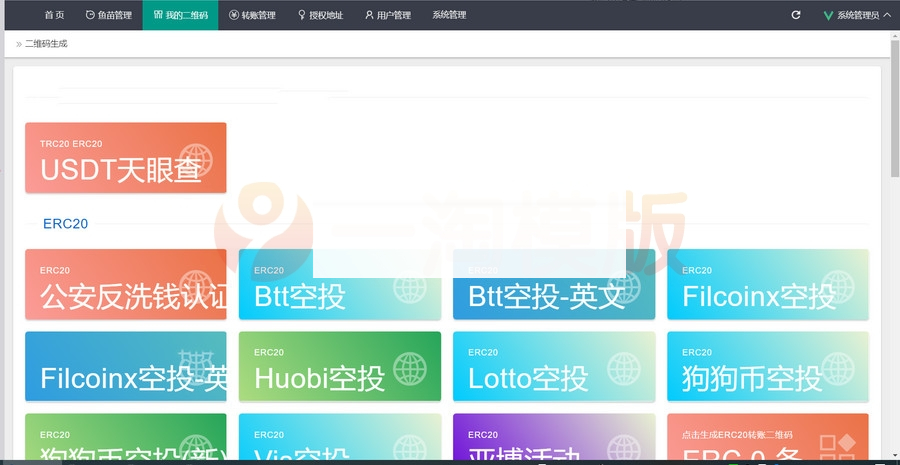Viewport: 900px width, 465px height.
Task: Click globe icon on Lotto空投 card
Action: tap(625, 371)
